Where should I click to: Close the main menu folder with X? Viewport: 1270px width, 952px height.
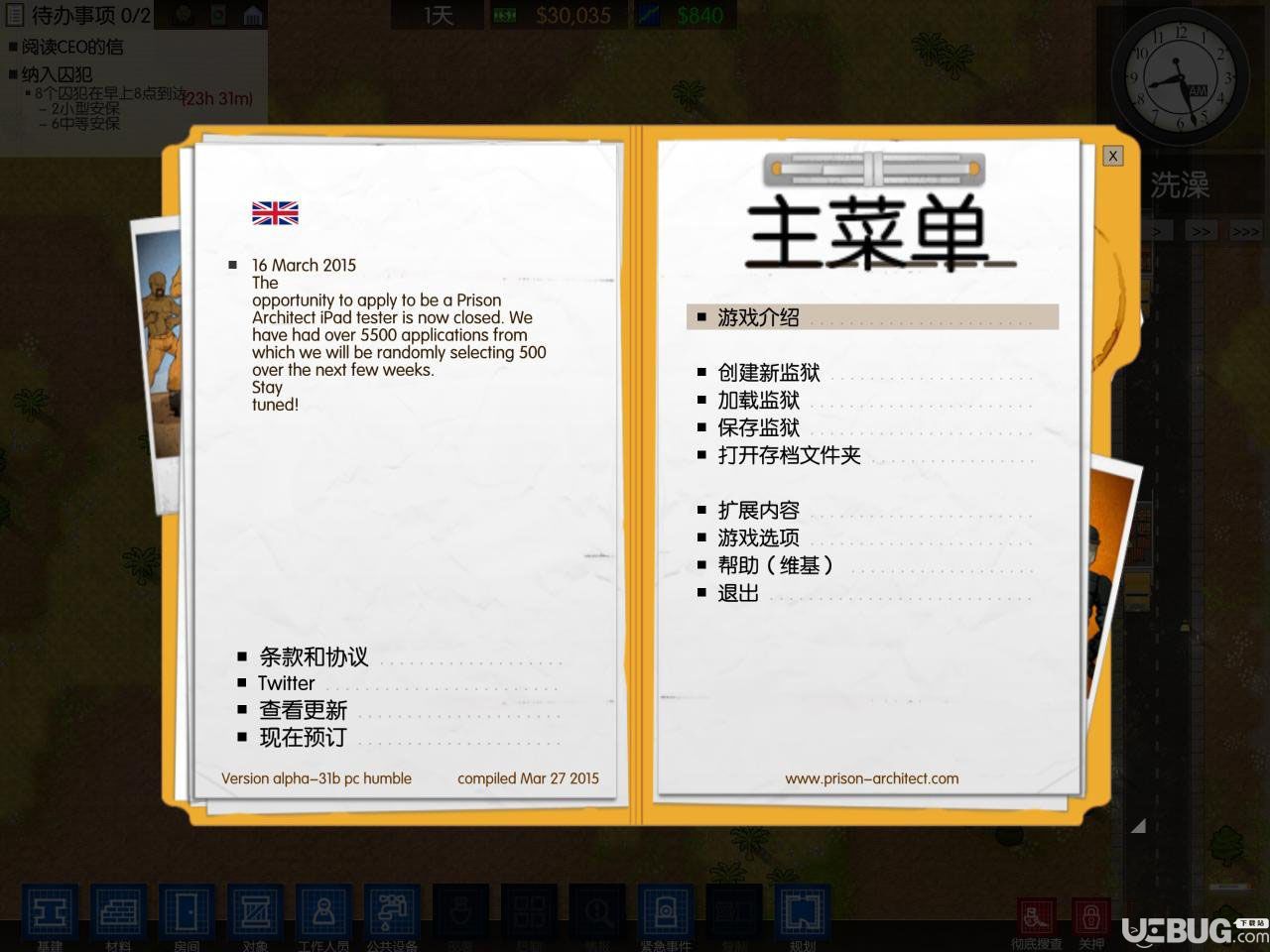point(1113,156)
